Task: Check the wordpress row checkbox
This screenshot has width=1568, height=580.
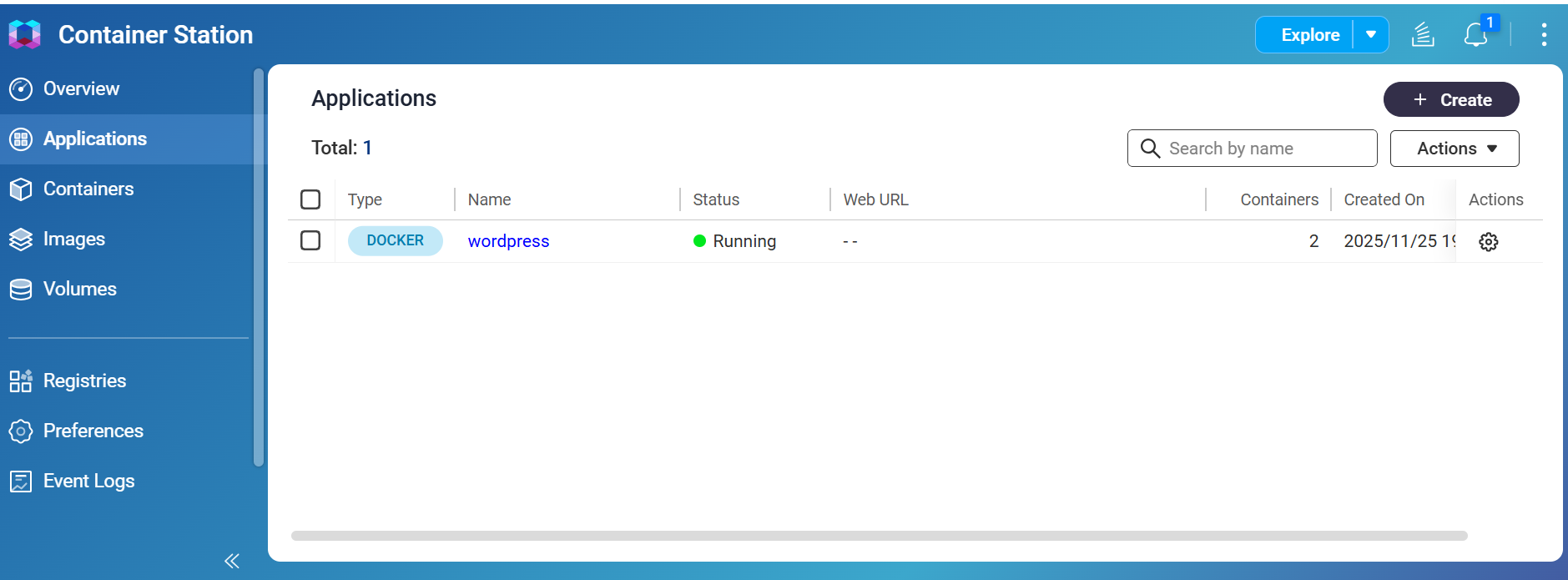Action: pos(310,240)
